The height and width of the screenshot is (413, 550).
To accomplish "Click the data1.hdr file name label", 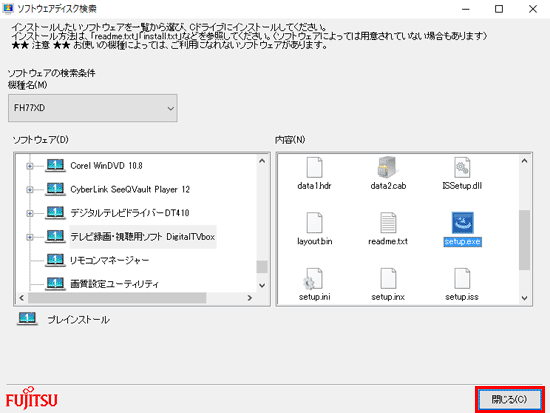I will point(314,186).
